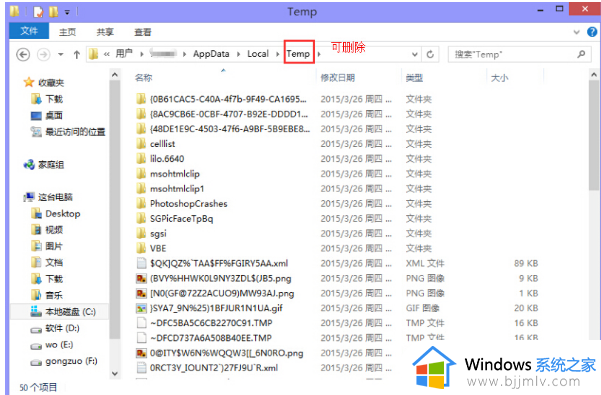Image resolution: width=601 pixels, height=395 pixels.
Task: Click sidebar scrollbar down arrow
Action: [x=114, y=373]
